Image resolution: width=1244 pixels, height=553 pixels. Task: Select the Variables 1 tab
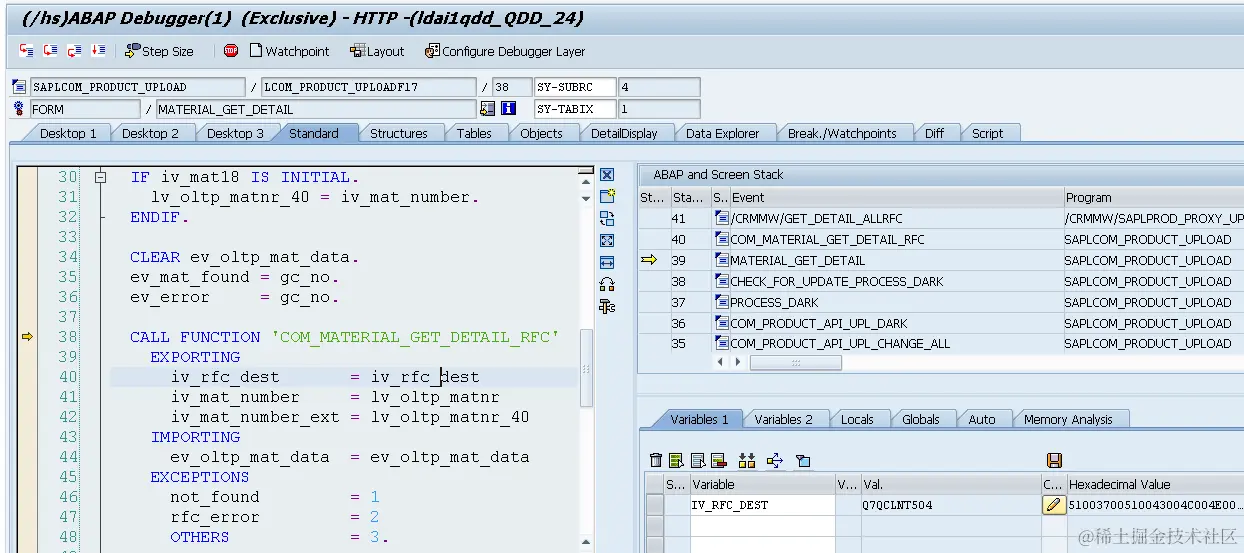(699, 419)
